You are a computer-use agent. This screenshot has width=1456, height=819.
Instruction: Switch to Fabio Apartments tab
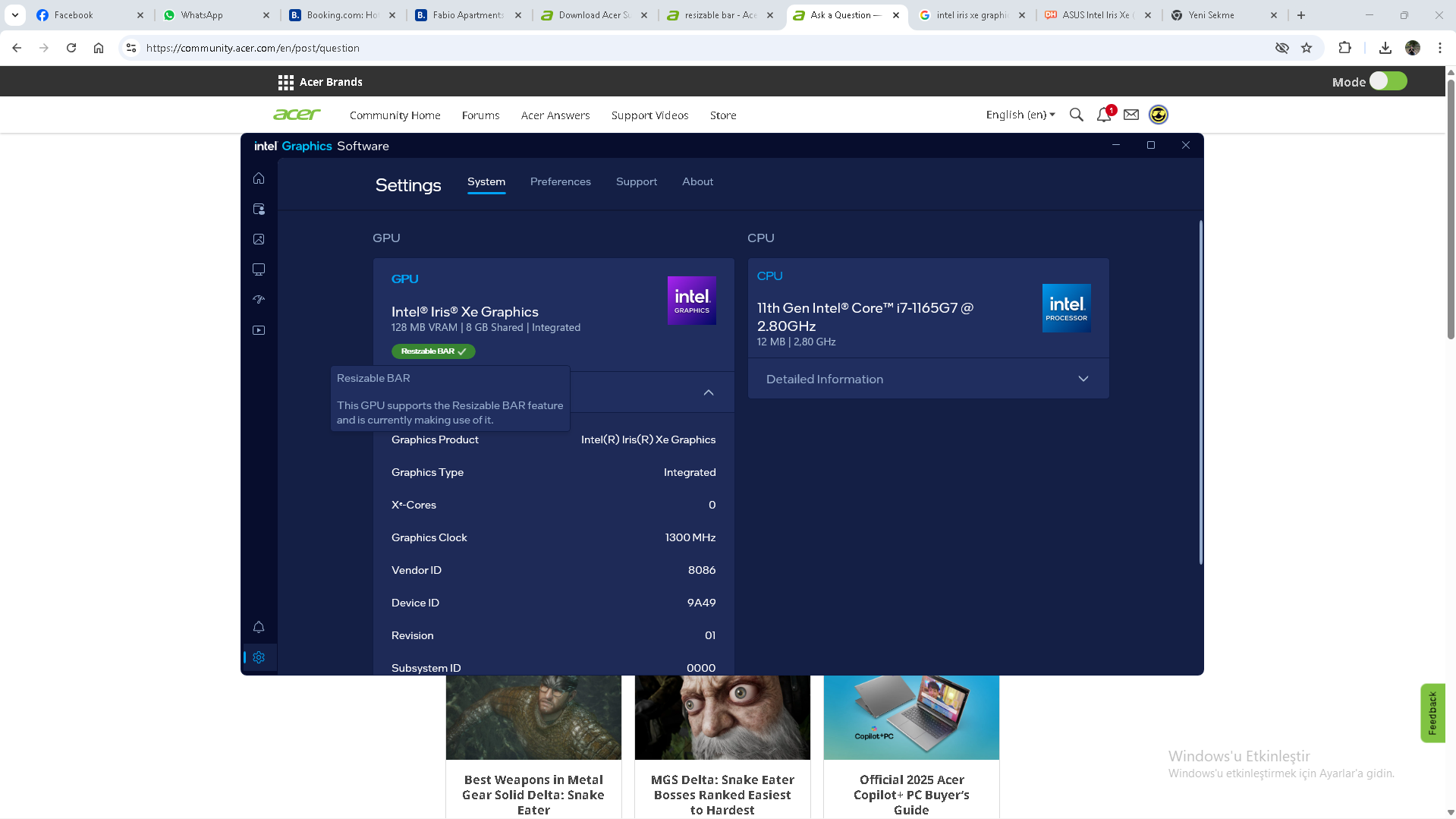[x=468, y=15]
